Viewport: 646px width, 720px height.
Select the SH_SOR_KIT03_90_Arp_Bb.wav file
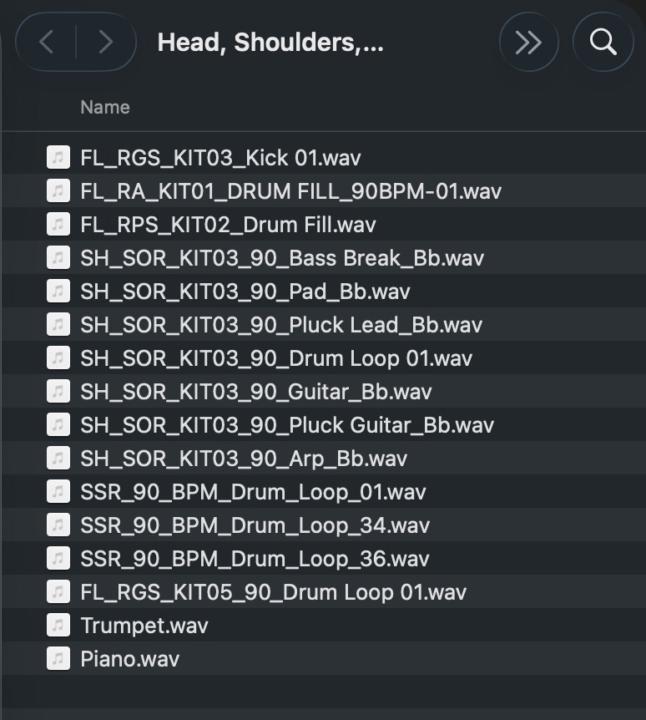(243, 459)
